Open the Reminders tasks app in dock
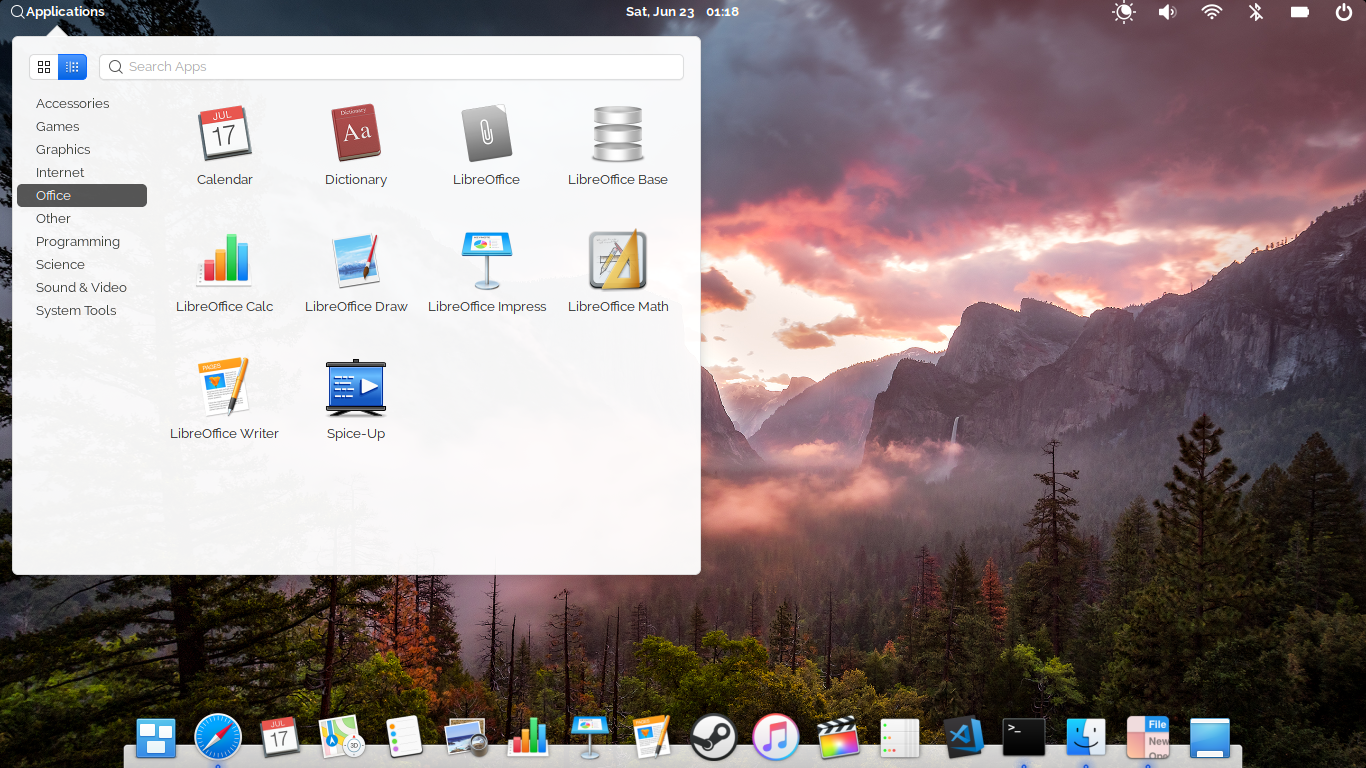The height and width of the screenshot is (768, 1366). pyautogui.click(x=404, y=738)
